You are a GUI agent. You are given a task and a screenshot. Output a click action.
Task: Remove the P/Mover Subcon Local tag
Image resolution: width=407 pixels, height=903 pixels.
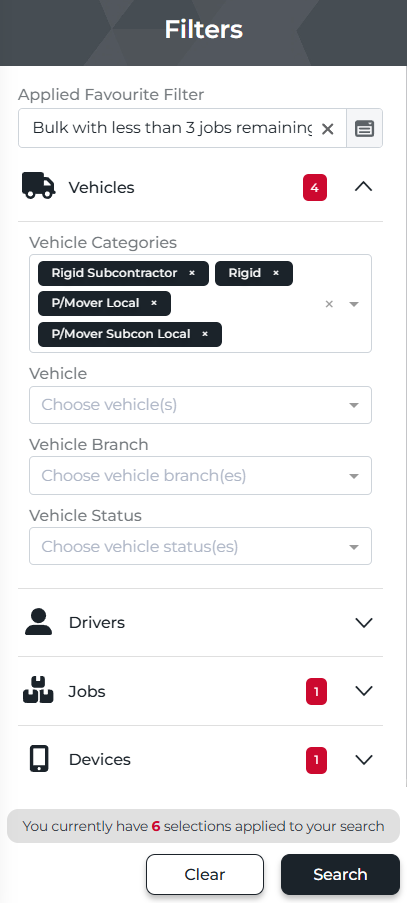[205, 334]
